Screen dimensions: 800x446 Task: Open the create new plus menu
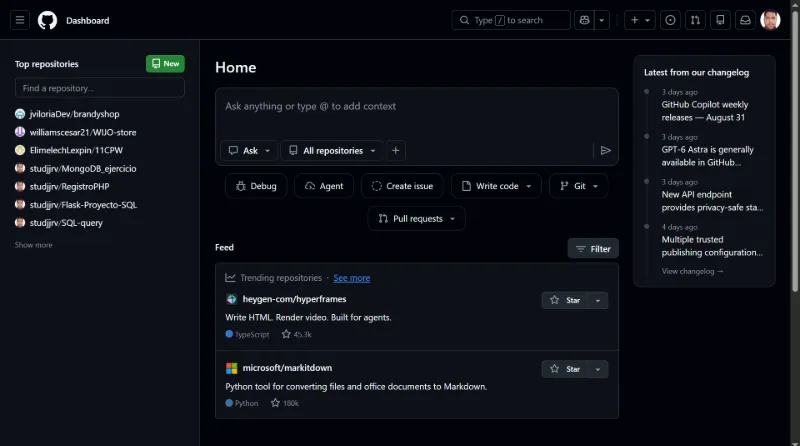(639, 20)
